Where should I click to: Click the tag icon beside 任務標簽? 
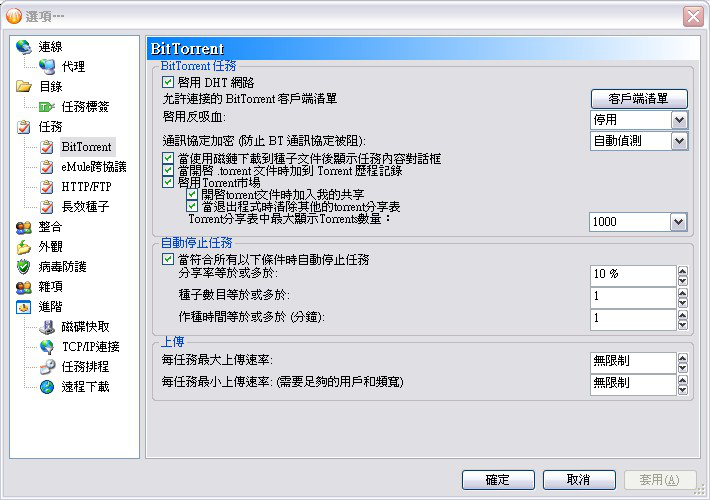point(47,107)
